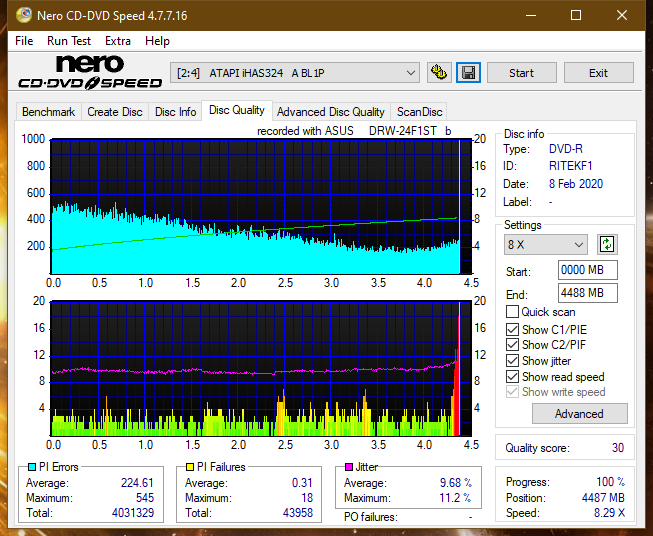Click the disabled Show write speed checkbox
The height and width of the screenshot is (536, 653).
pyautogui.click(x=512, y=392)
